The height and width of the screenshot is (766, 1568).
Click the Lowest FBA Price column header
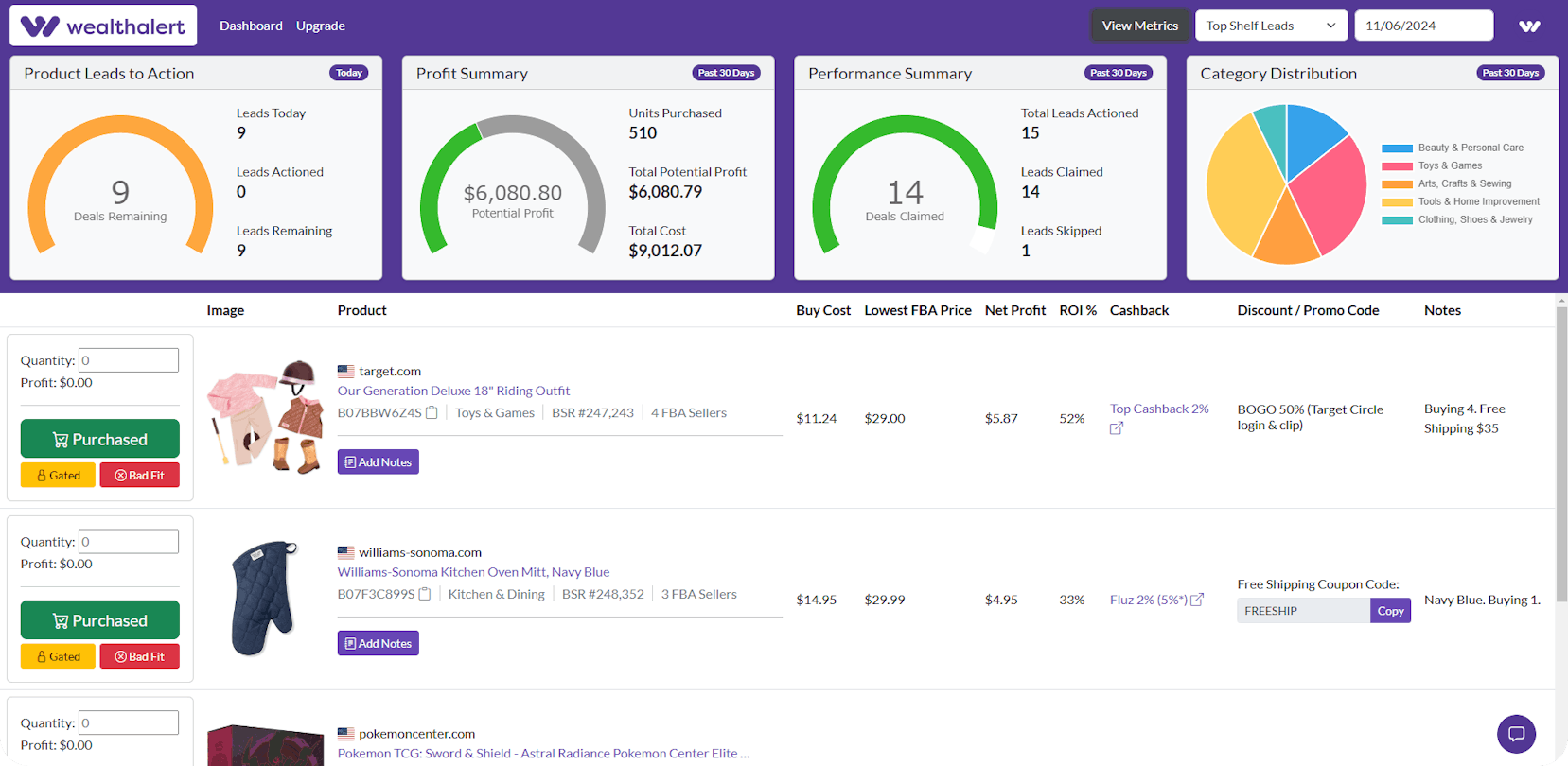pos(918,310)
